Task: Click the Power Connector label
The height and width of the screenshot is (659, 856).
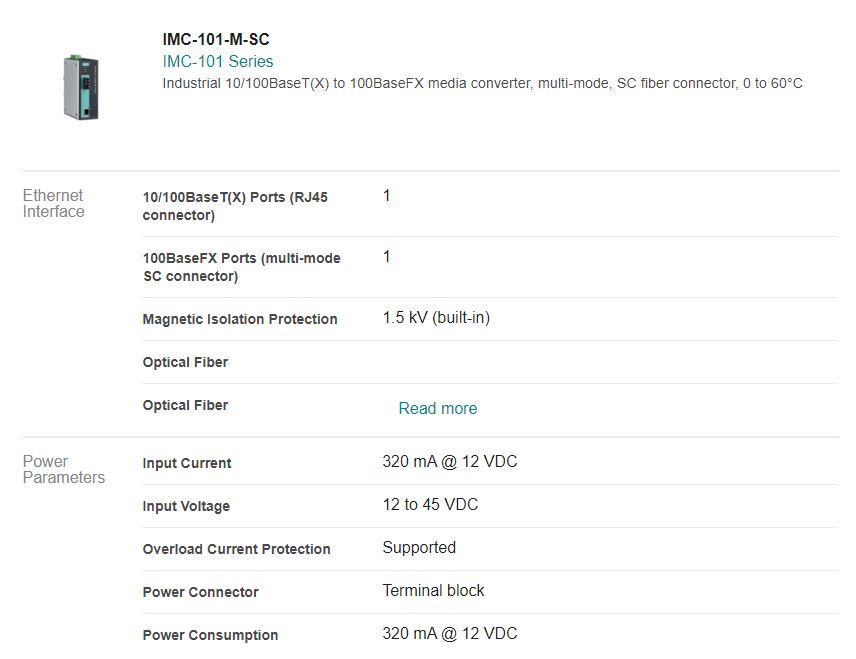Action: click(201, 592)
